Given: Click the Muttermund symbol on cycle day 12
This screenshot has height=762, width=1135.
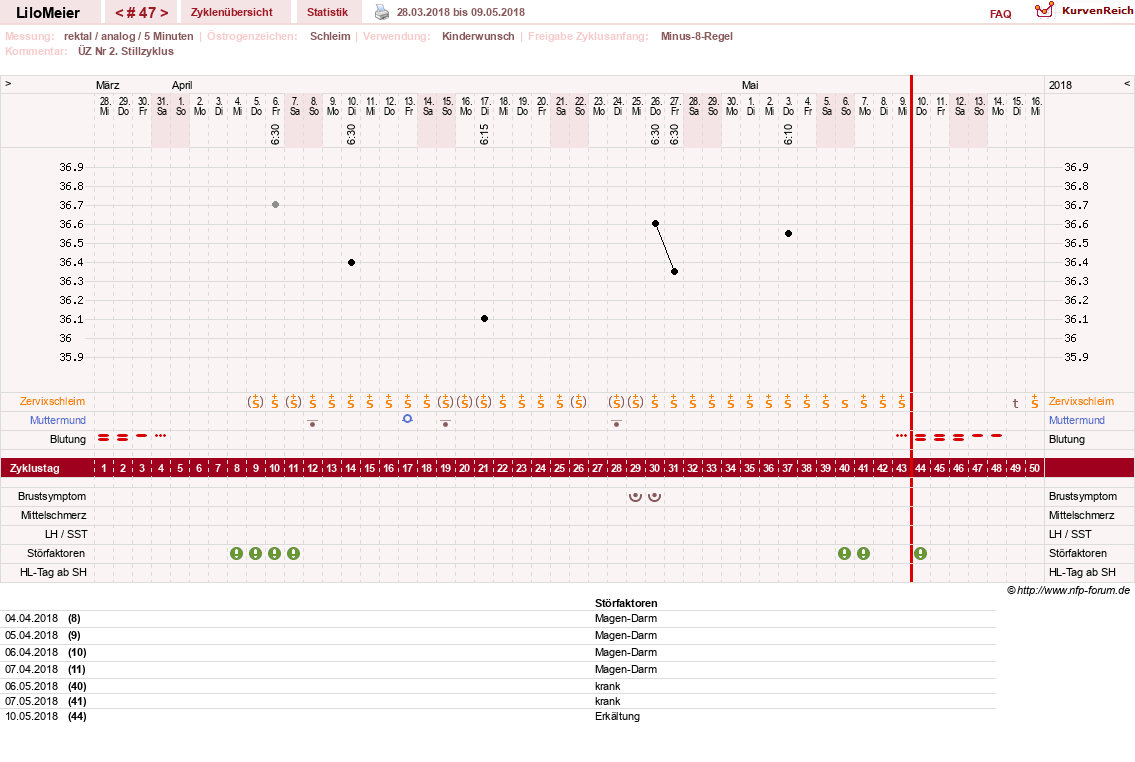Looking at the screenshot, I should coord(313,423).
